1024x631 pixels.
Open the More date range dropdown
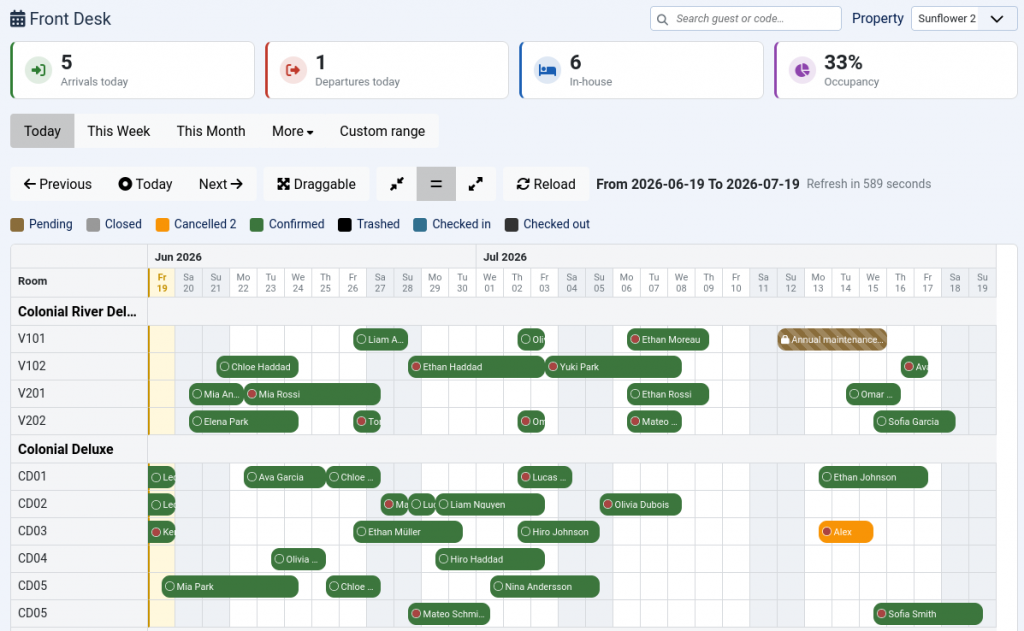293,131
